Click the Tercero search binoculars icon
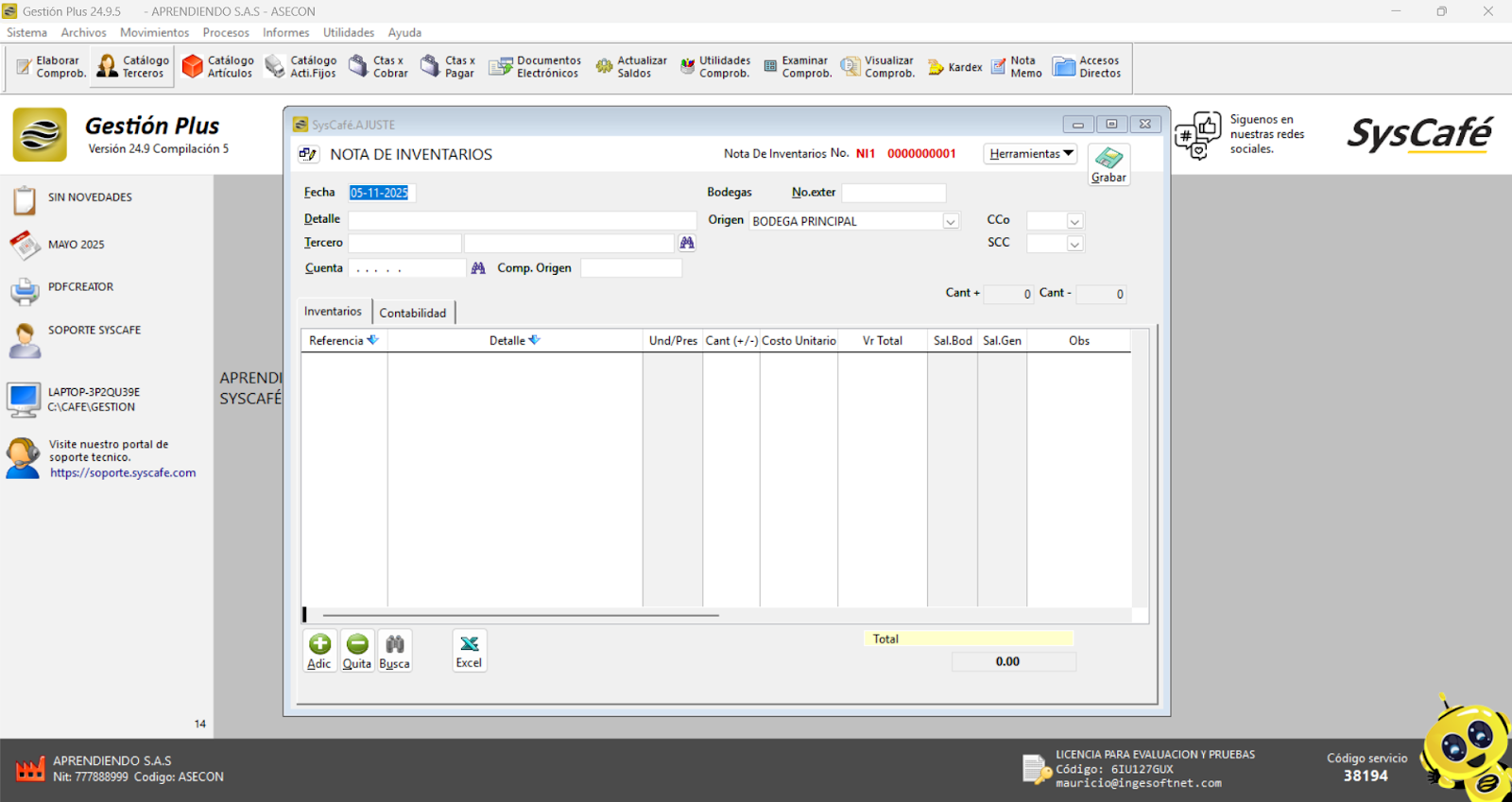 point(687,244)
